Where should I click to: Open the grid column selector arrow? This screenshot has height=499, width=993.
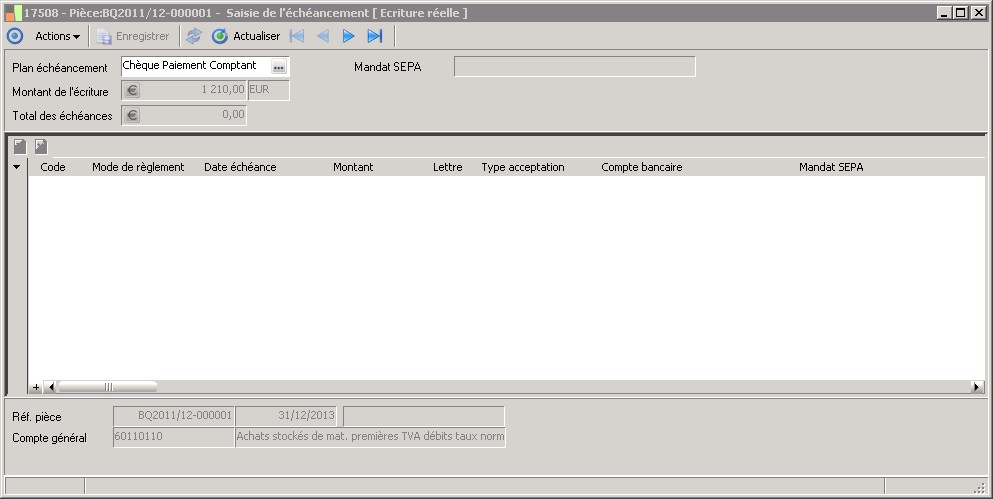click(x=16, y=167)
